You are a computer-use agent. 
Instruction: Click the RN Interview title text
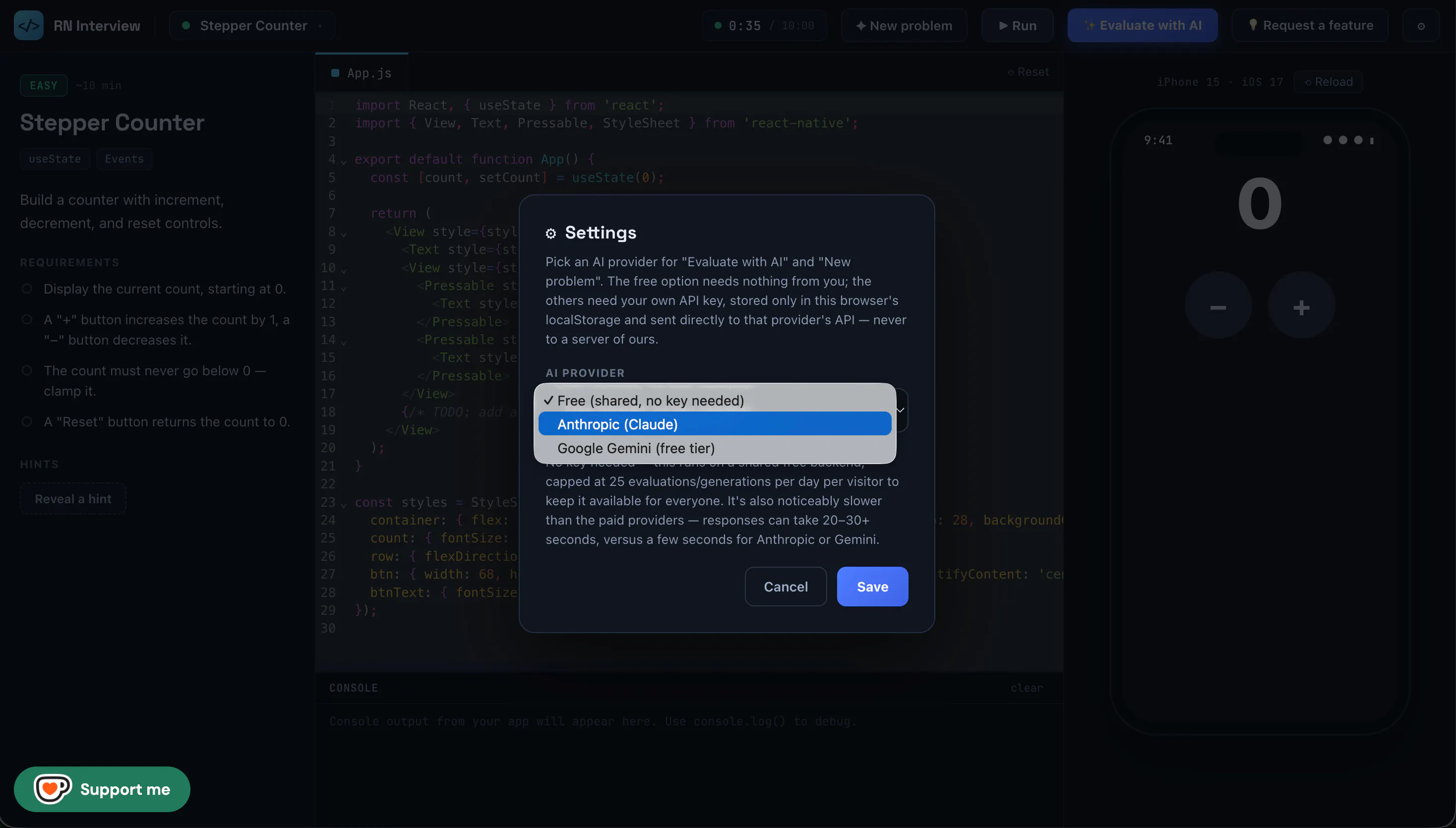click(x=97, y=26)
